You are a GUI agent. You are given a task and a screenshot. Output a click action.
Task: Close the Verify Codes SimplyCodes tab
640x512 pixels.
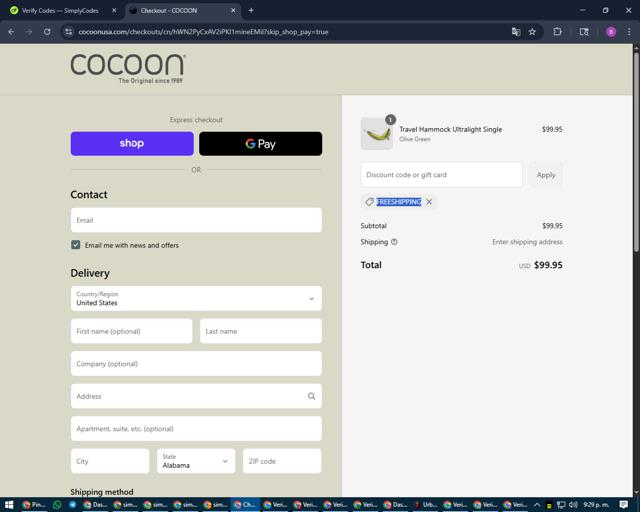(114, 11)
